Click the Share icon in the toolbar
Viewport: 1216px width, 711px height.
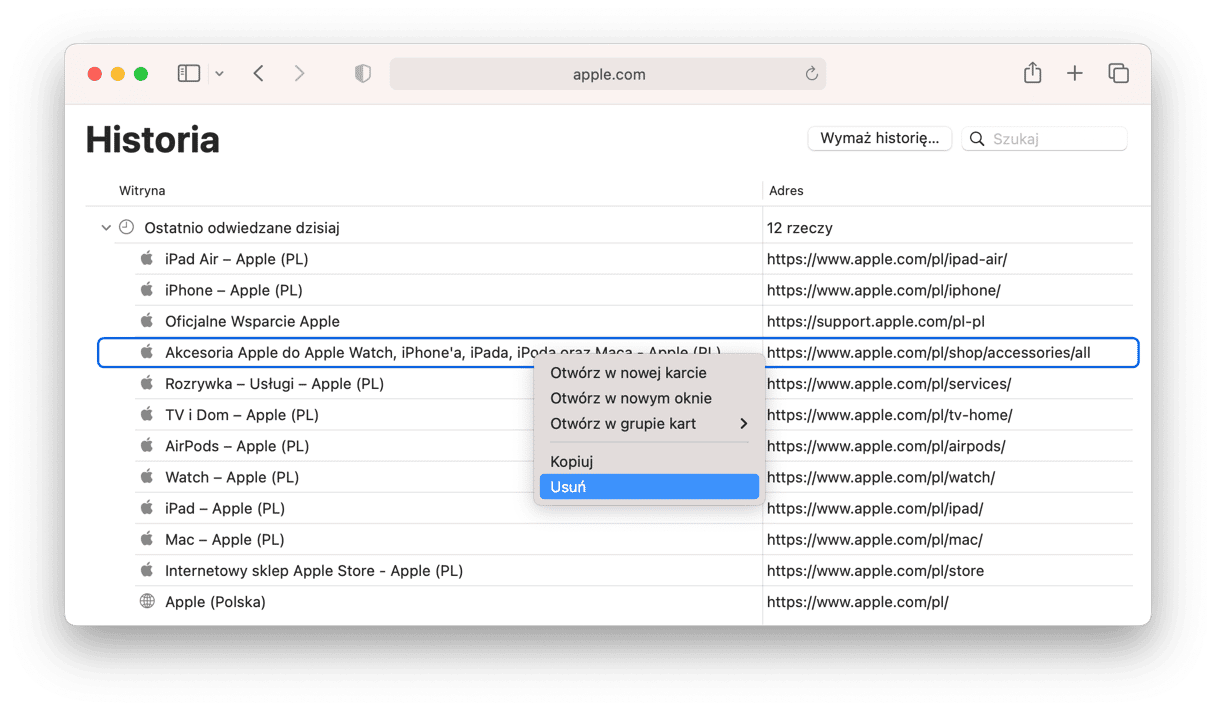[1032, 74]
